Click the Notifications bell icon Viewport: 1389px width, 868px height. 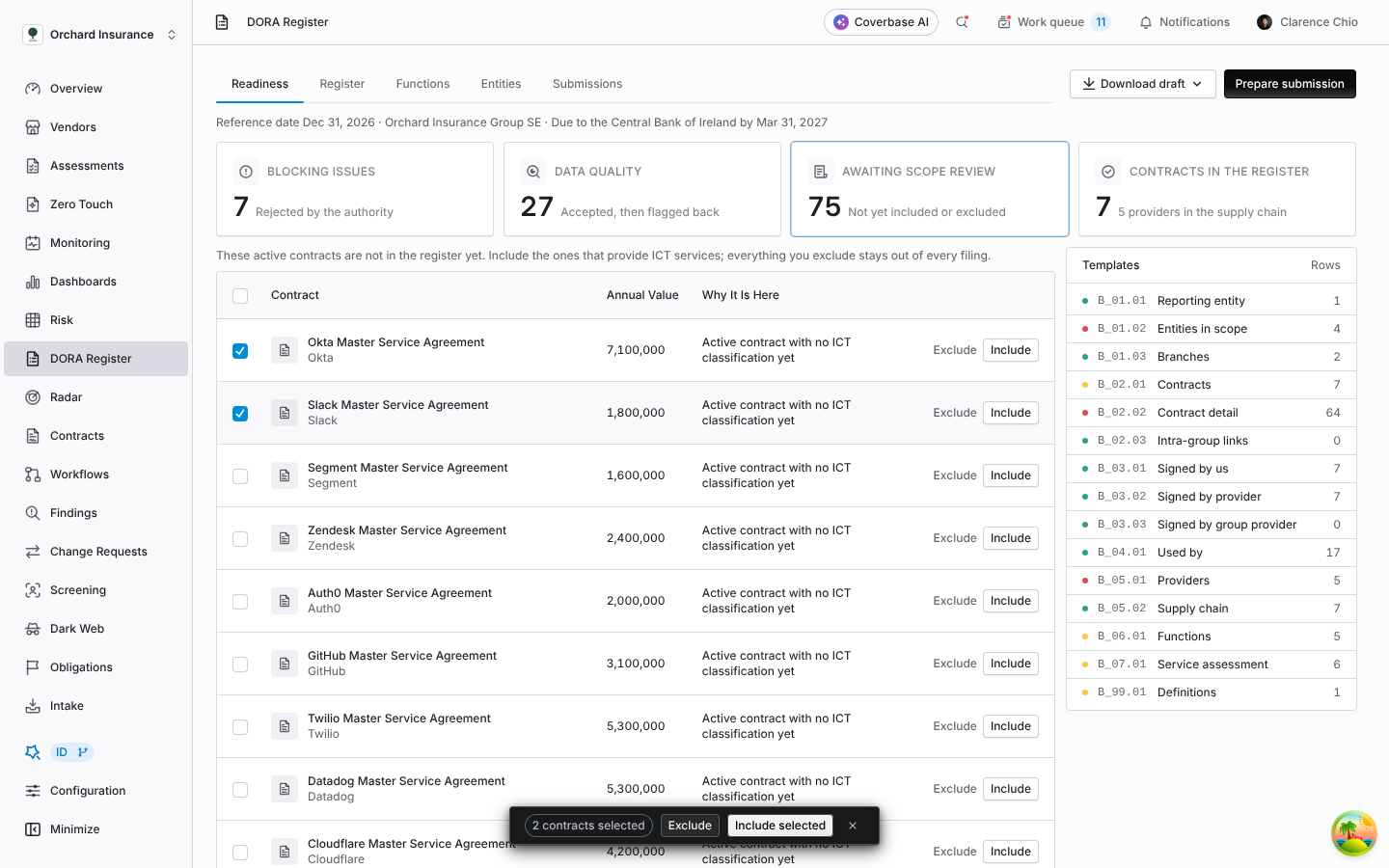click(1146, 22)
